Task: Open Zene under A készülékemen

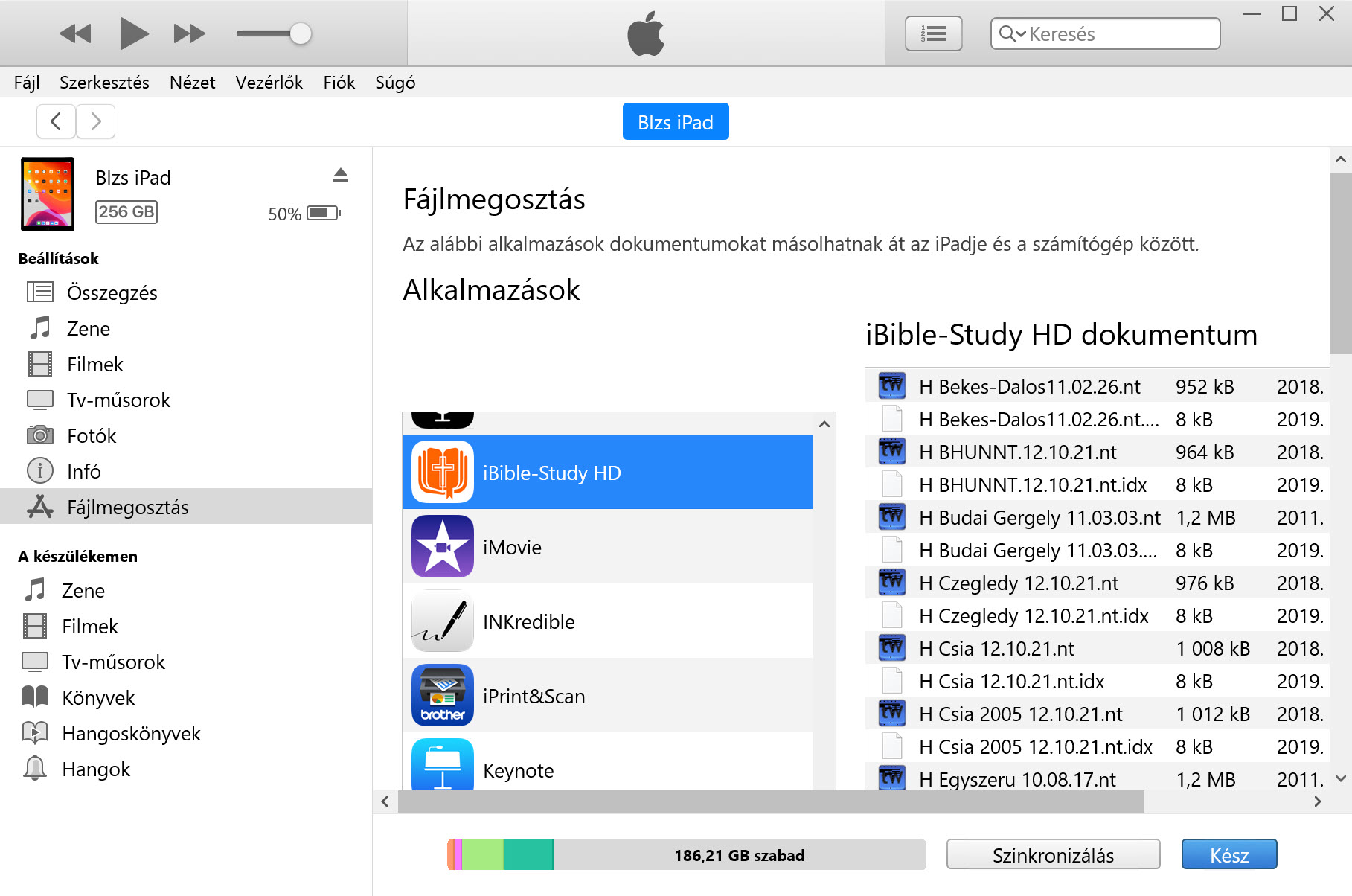Action: click(x=186, y=590)
